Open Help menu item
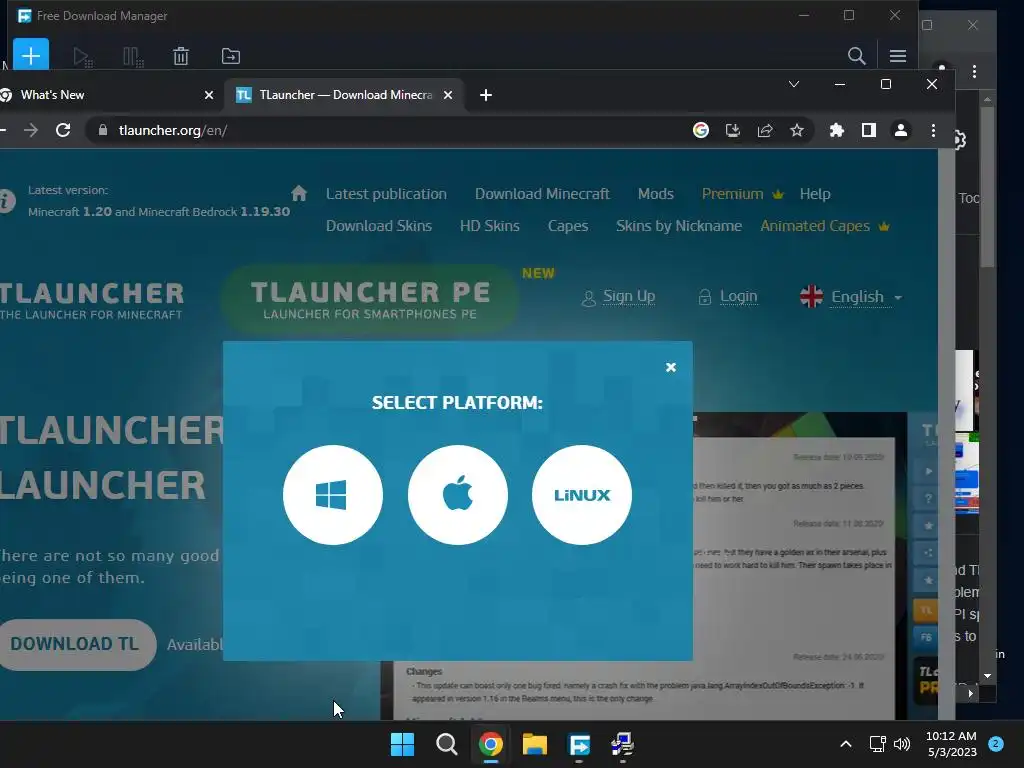The image size is (1024, 768). coord(815,194)
